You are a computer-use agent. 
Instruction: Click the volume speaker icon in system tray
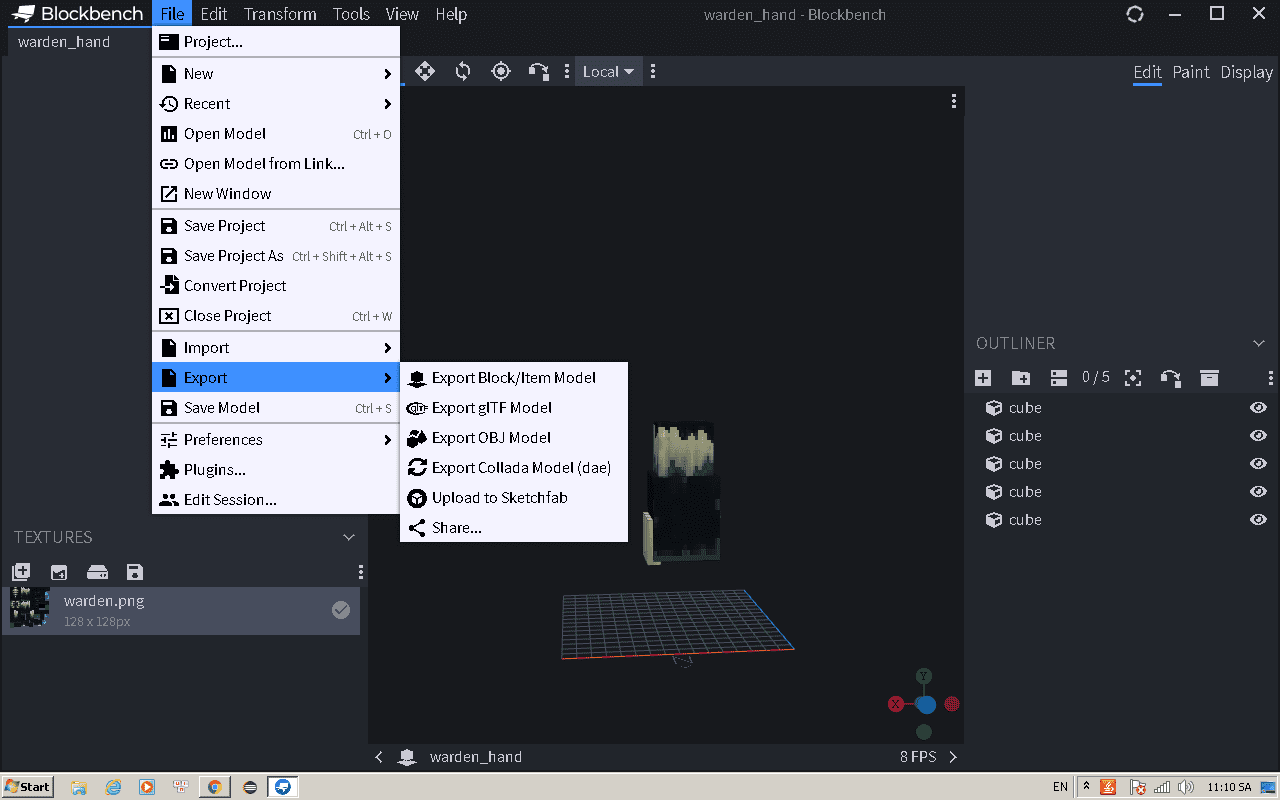[1186, 787]
